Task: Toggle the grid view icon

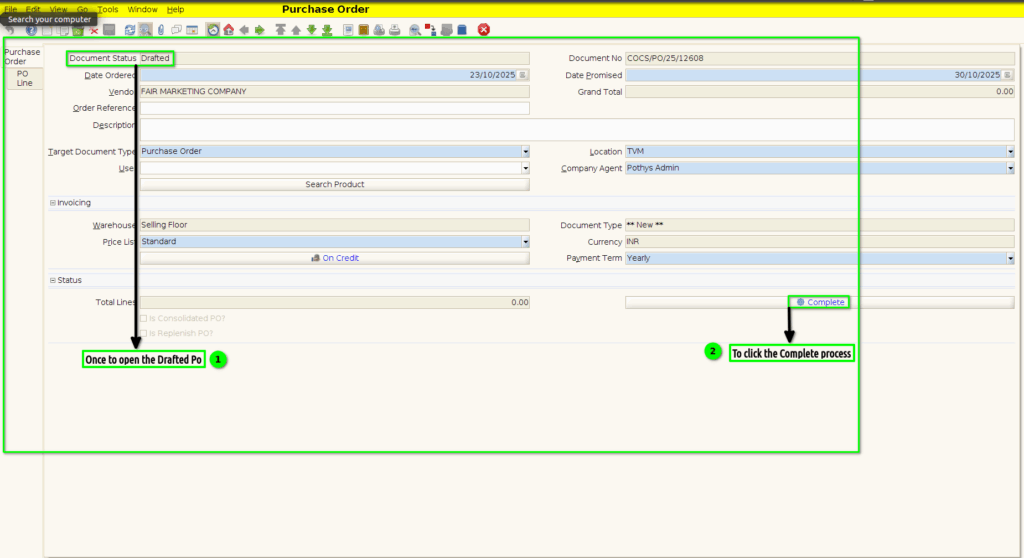Action: [x=192, y=30]
